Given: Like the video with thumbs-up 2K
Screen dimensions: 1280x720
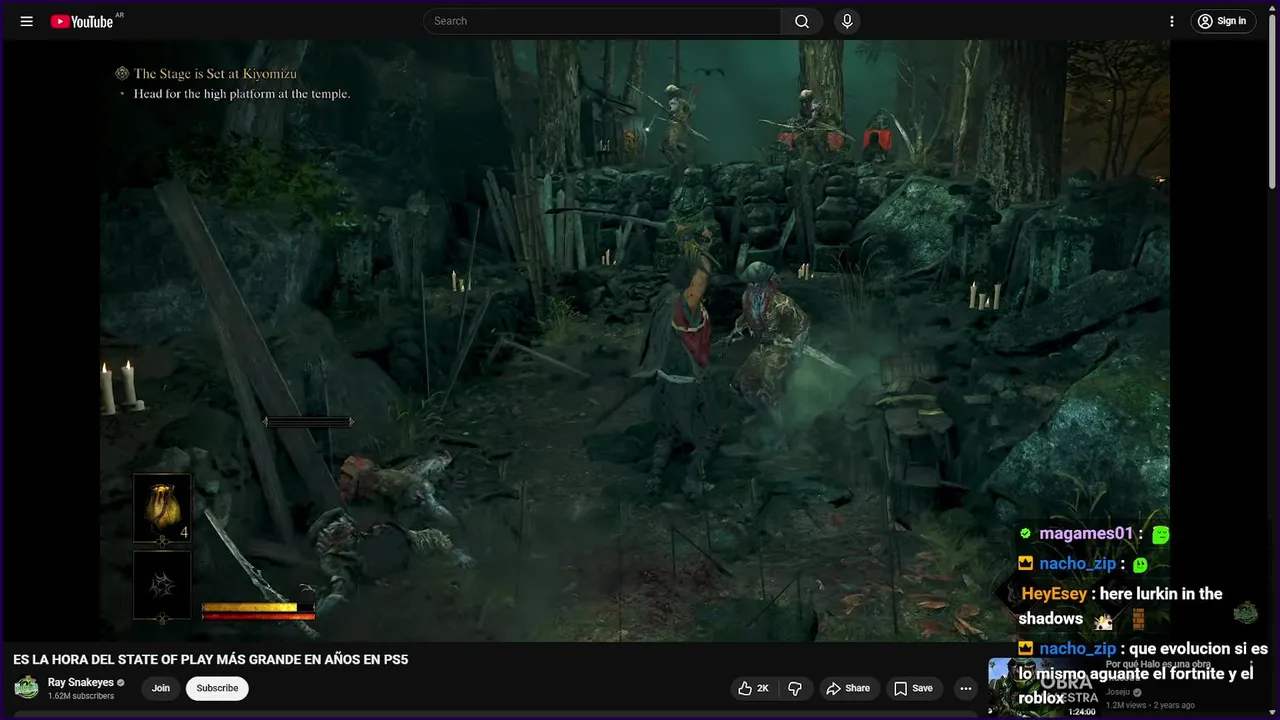Looking at the screenshot, I should 753,688.
